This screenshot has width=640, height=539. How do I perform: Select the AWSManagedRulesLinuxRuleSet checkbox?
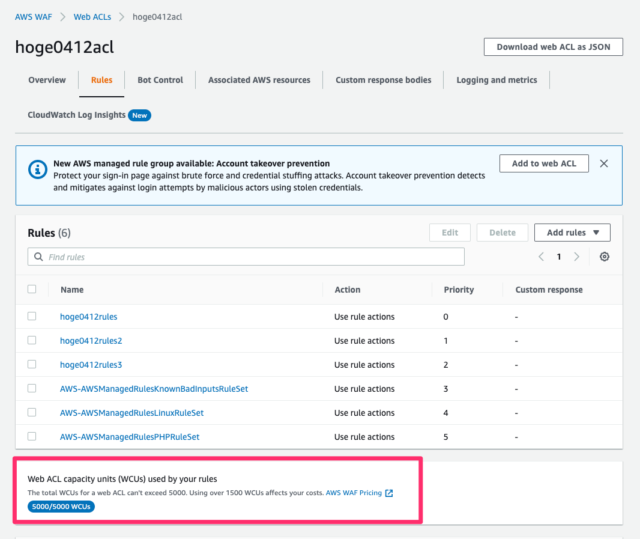(x=32, y=413)
